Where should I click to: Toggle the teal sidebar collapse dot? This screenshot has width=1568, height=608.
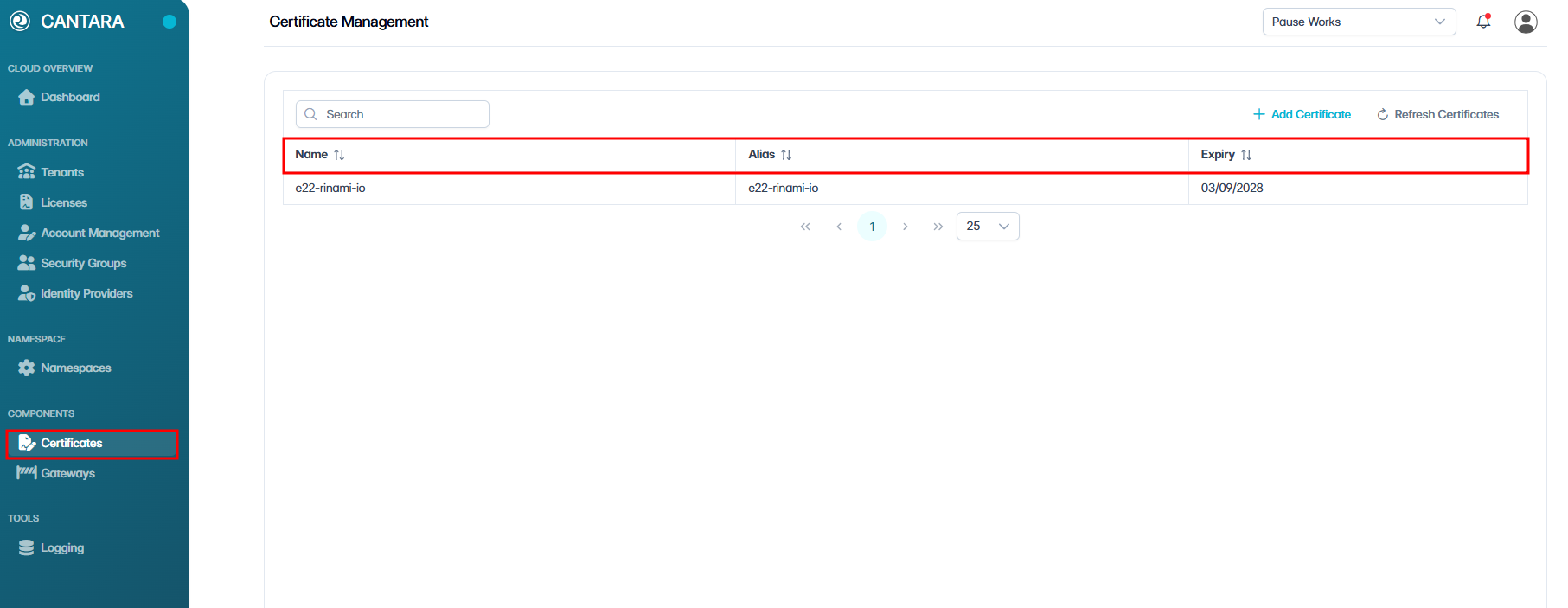click(x=170, y=22)
